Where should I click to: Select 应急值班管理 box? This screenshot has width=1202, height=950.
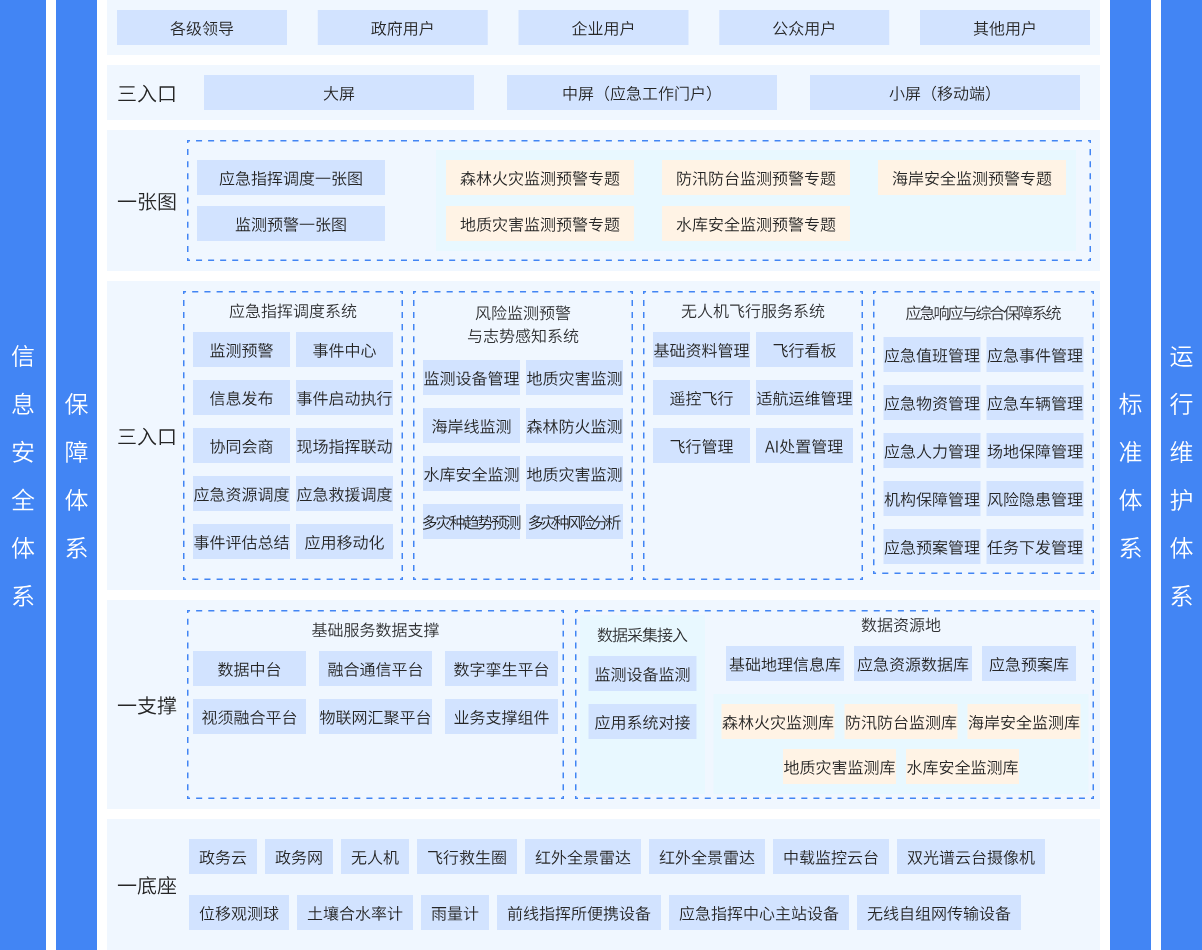click(x=931, y=355)
